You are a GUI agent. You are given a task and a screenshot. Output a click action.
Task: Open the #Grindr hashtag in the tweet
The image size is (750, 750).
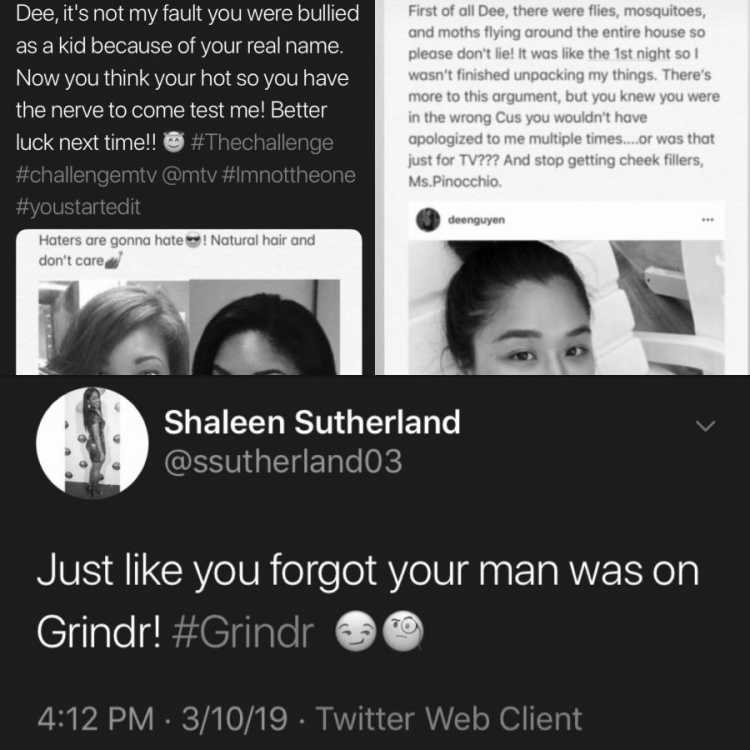(243, 633)
